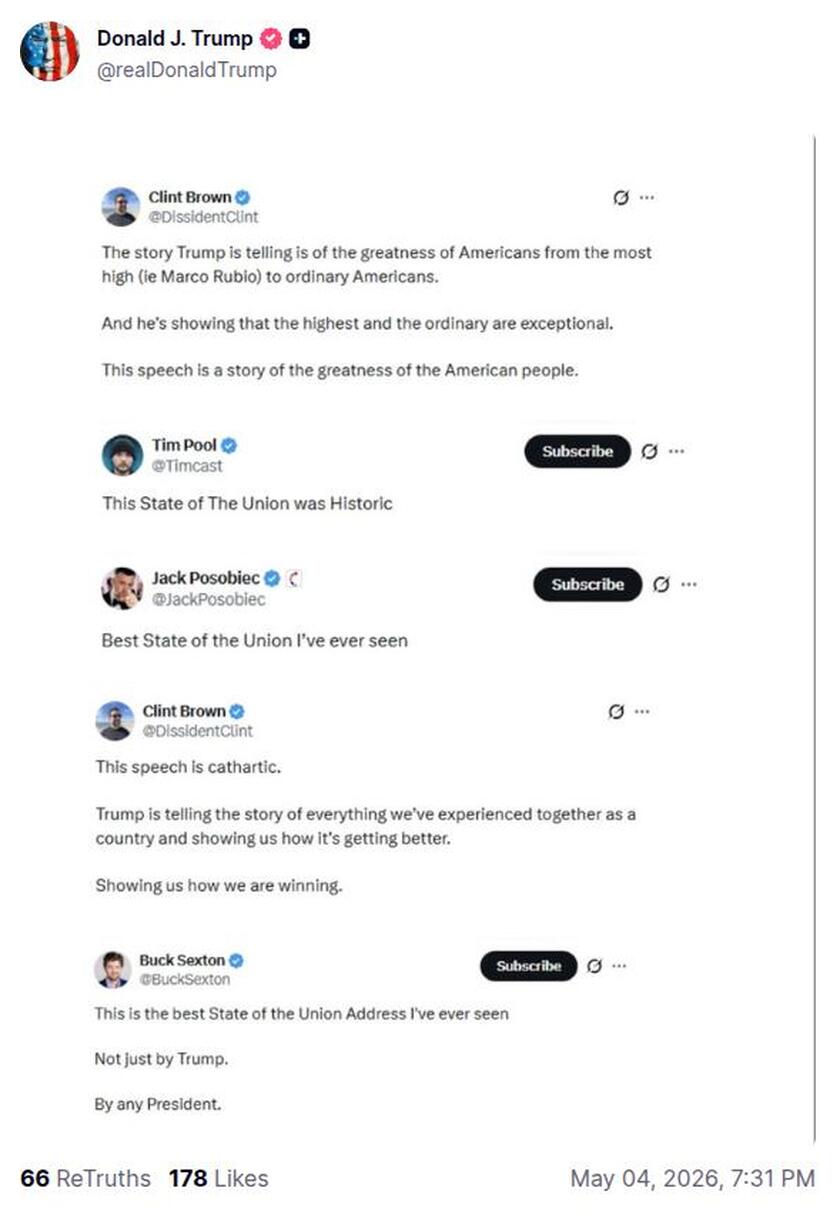Click the Grok icon on Buck Sexton's post
This screenshot has height=1228, width=840.
tap(594, 966)
